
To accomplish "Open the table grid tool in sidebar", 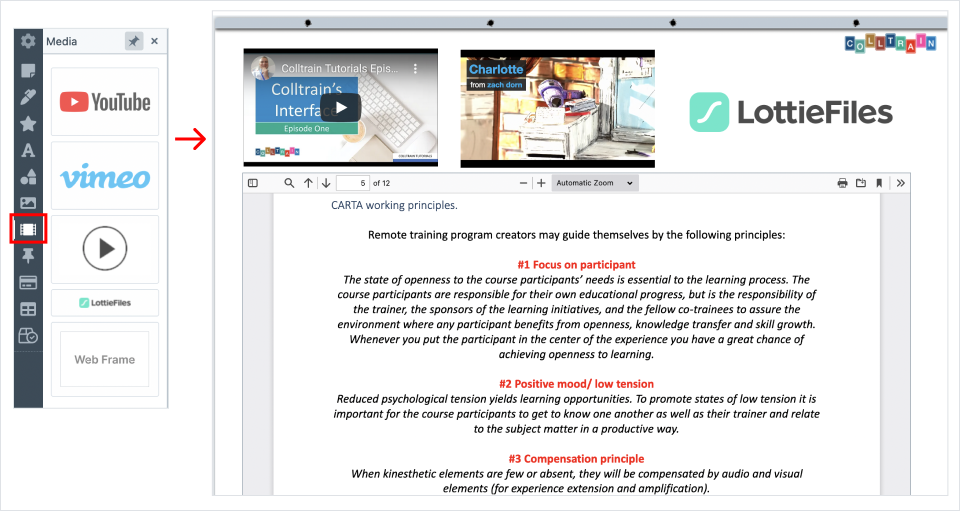I will tap(28, 309).
